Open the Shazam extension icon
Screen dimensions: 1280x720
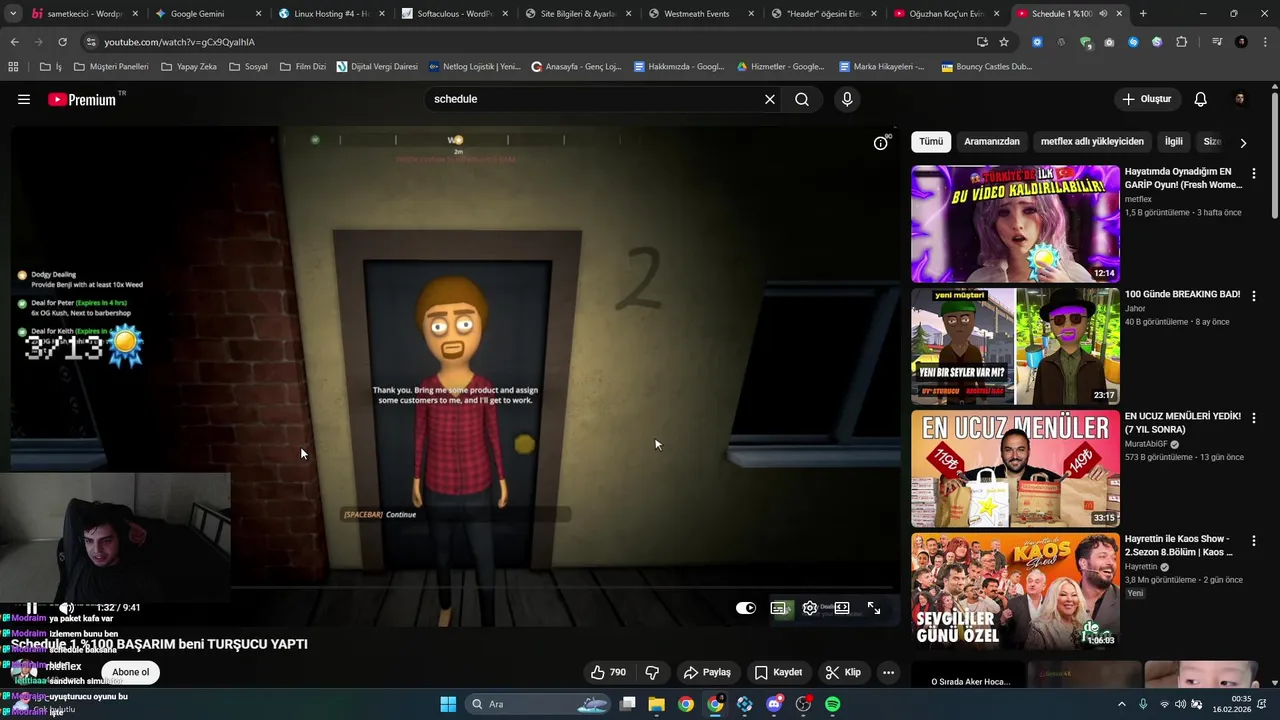(1133, 42)
